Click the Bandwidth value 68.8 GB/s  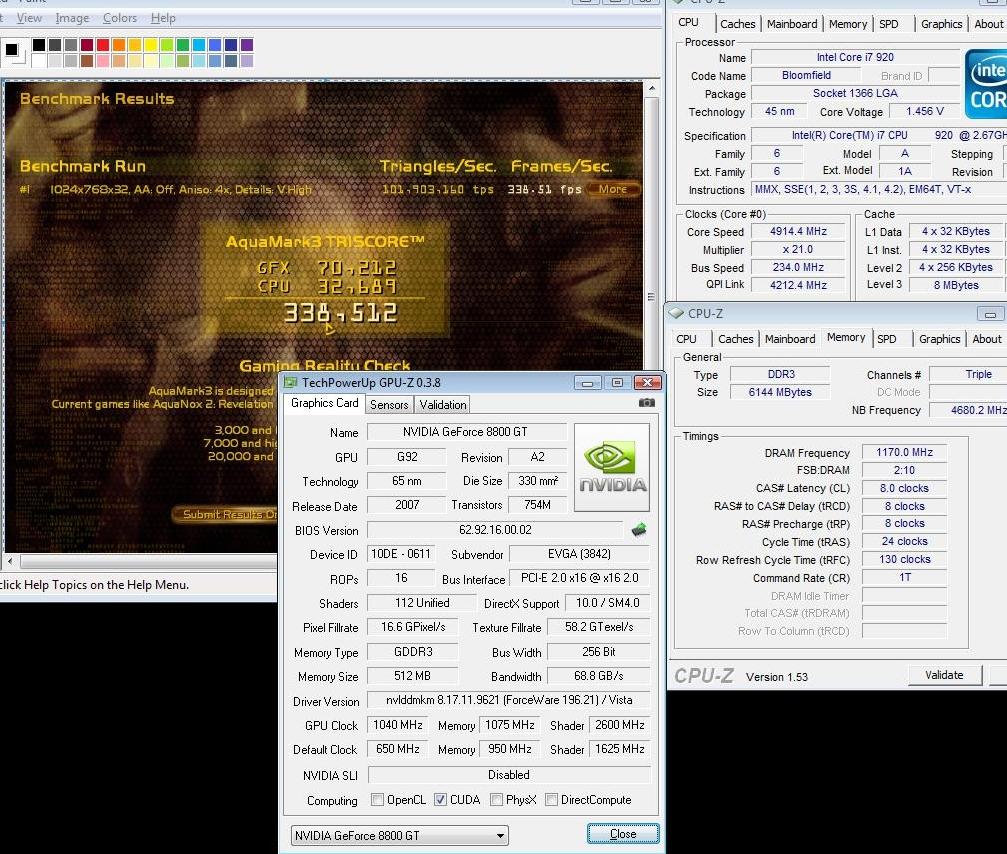599,676
